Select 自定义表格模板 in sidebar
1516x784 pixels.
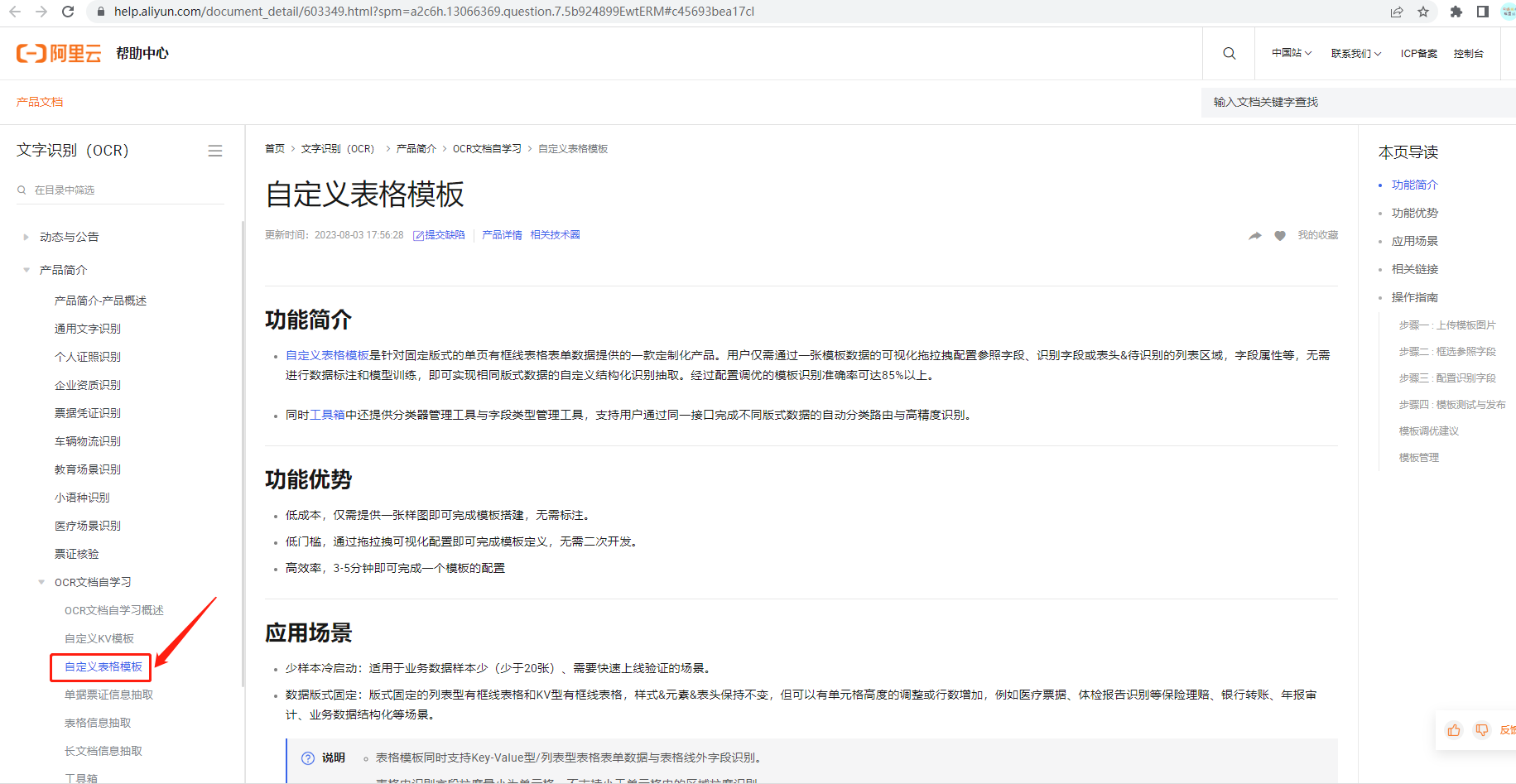click(103, 666)
